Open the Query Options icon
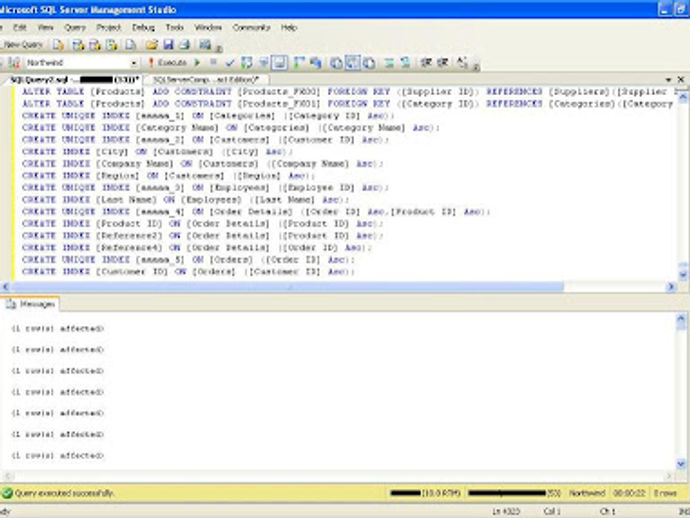This screenshot has width=690, height=518. (264, 63)
